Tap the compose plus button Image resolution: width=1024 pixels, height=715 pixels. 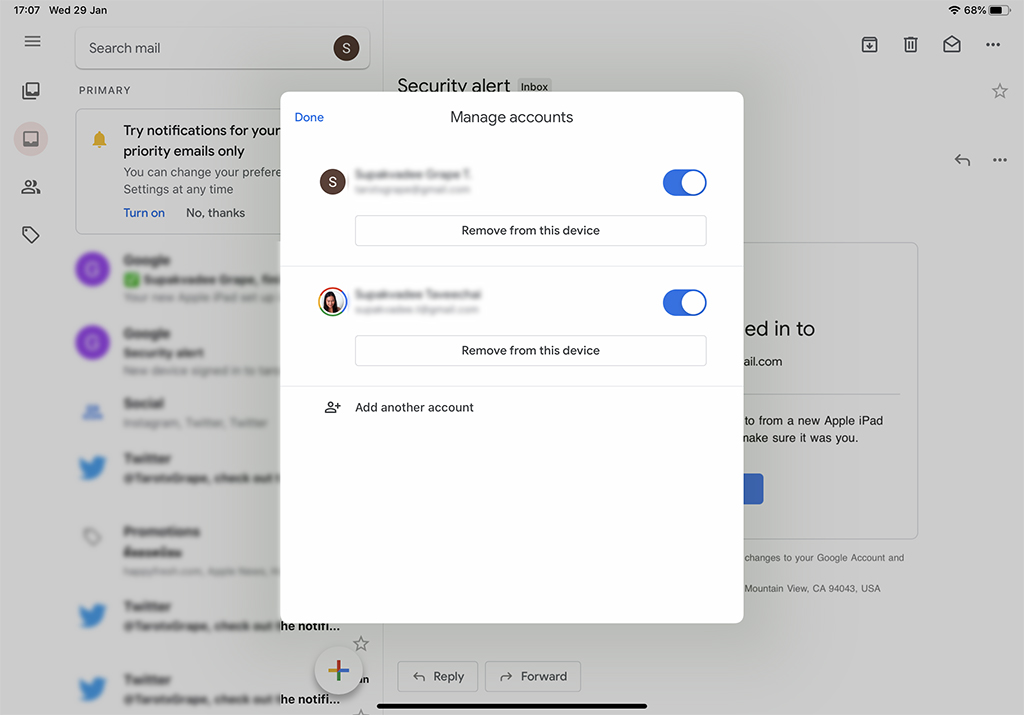point(338,670)
